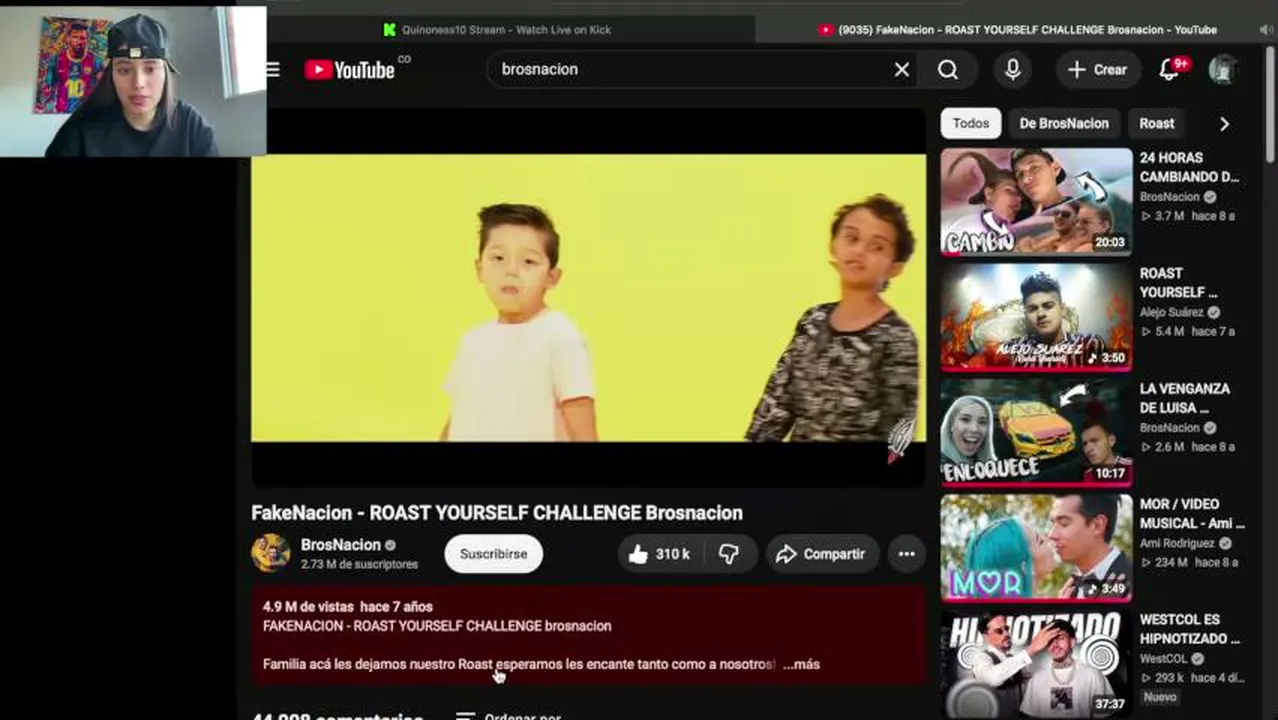
Task: Open the Alejo Suárez ROAST YOURSELF thumbnail
Action: [1036, 317]
